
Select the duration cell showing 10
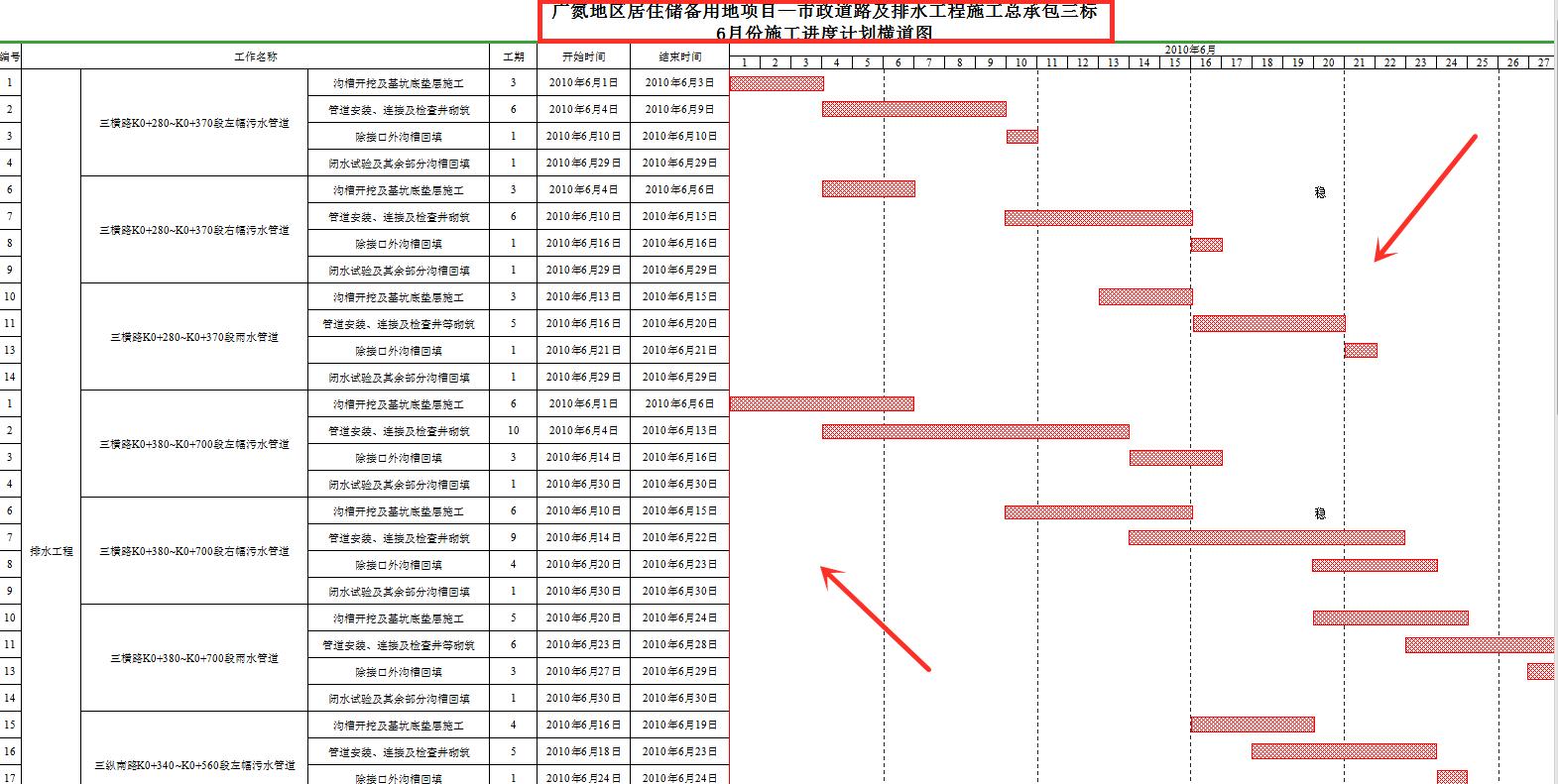click(514, 431)
